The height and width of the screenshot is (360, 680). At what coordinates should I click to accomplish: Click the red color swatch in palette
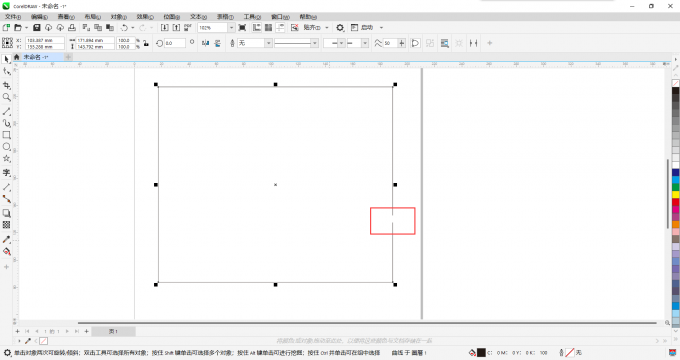(x=676, y=202)
